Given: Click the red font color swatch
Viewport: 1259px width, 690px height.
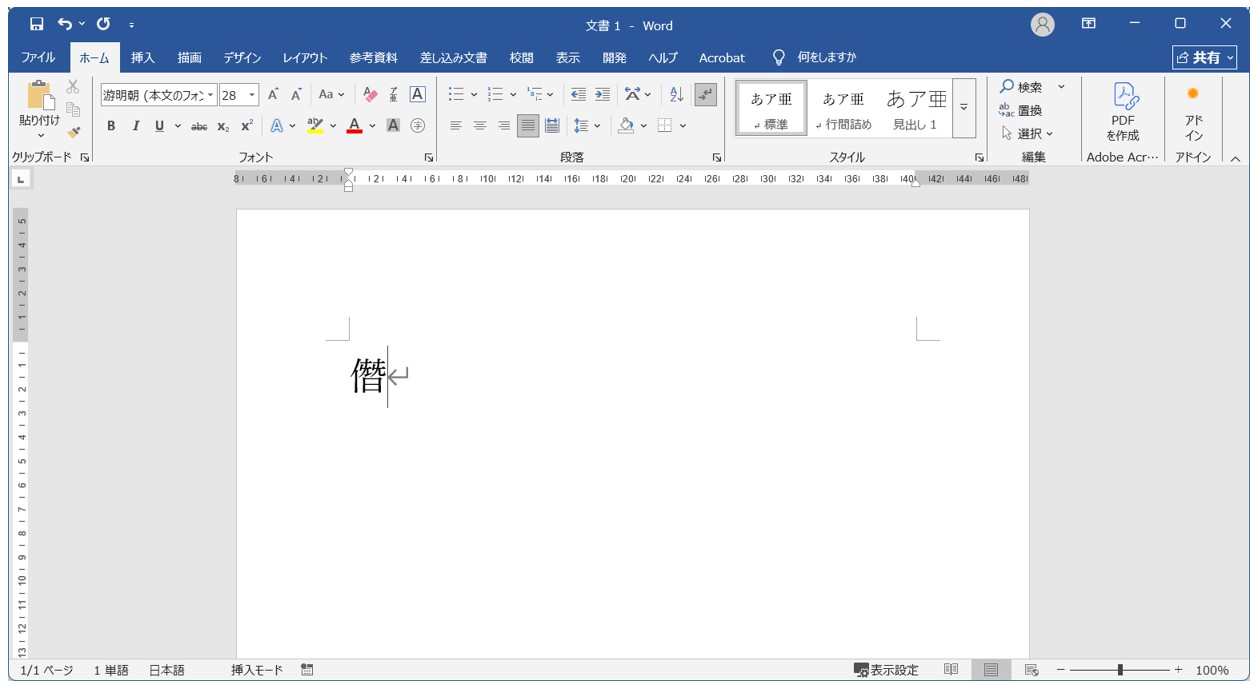Looking at the screenshot, I should (x=354, y=126).
